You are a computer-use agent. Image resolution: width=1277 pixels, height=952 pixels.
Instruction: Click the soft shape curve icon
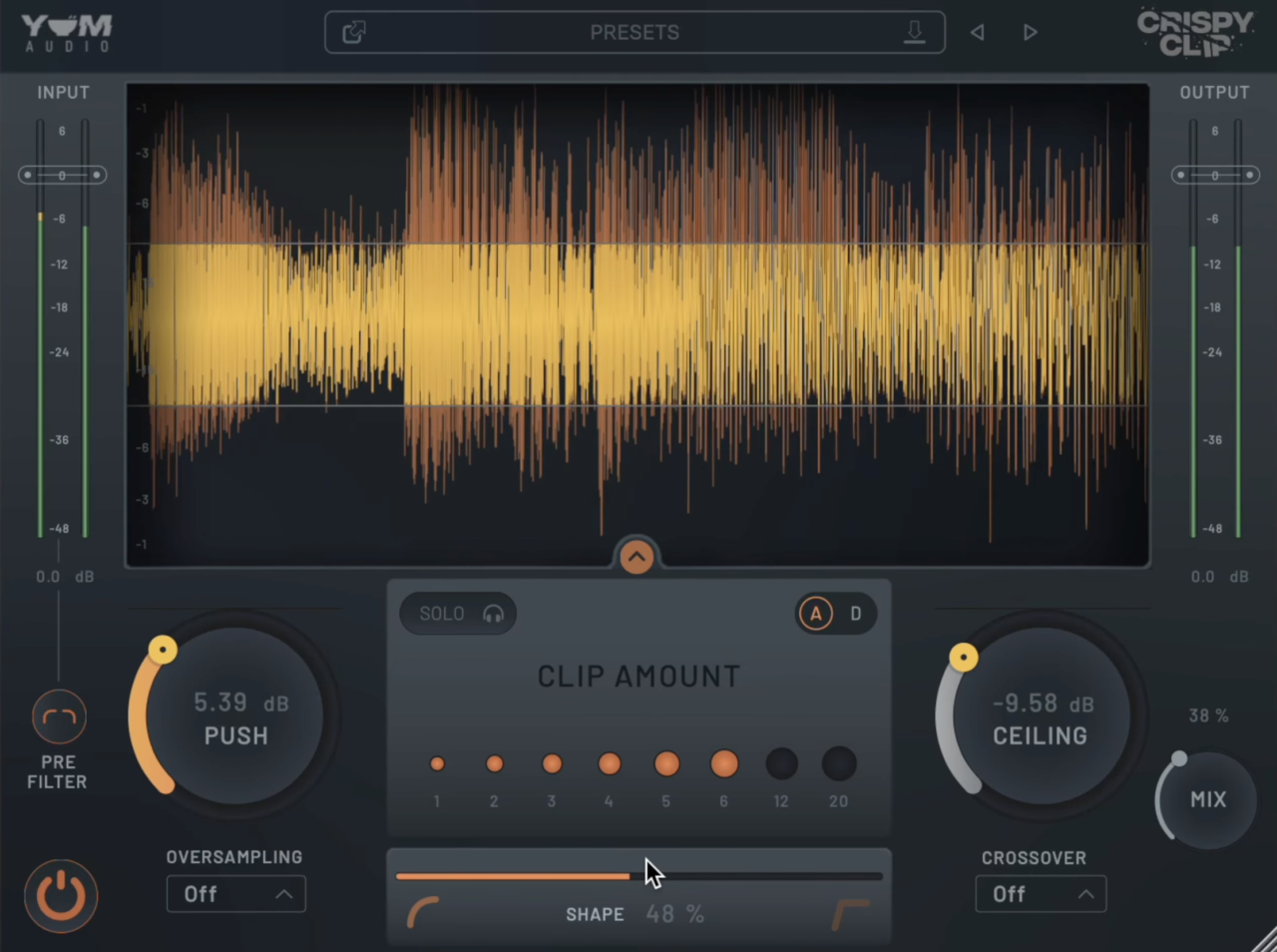(x=423, y=912)
